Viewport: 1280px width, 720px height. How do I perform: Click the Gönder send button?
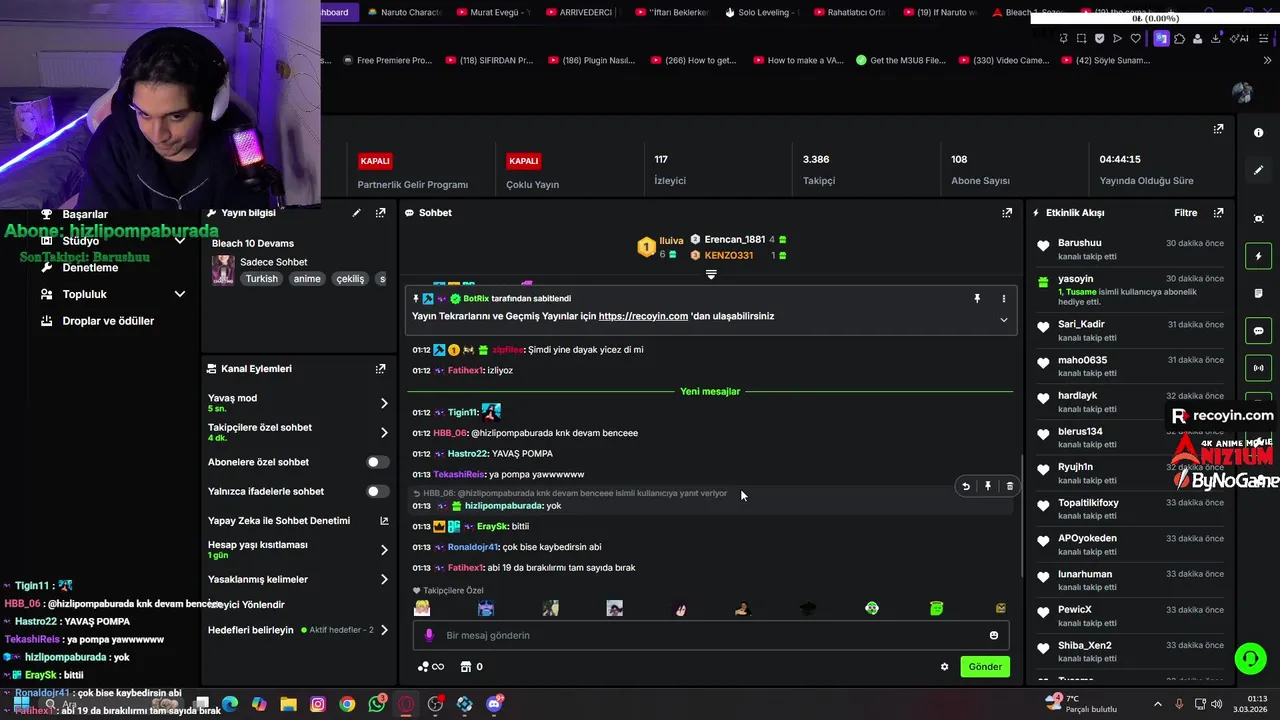point(984,667)
